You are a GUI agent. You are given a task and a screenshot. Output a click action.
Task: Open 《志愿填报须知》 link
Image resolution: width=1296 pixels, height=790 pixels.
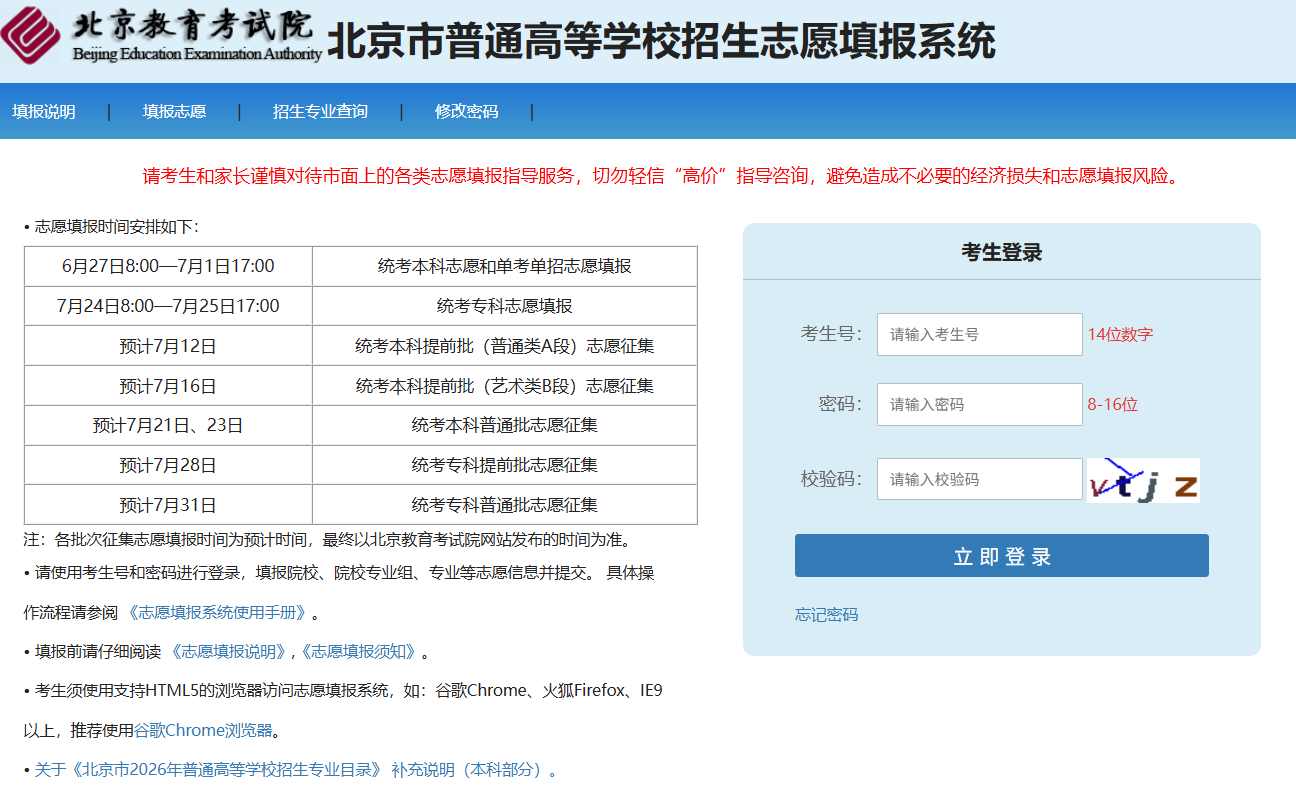(358, 652)
